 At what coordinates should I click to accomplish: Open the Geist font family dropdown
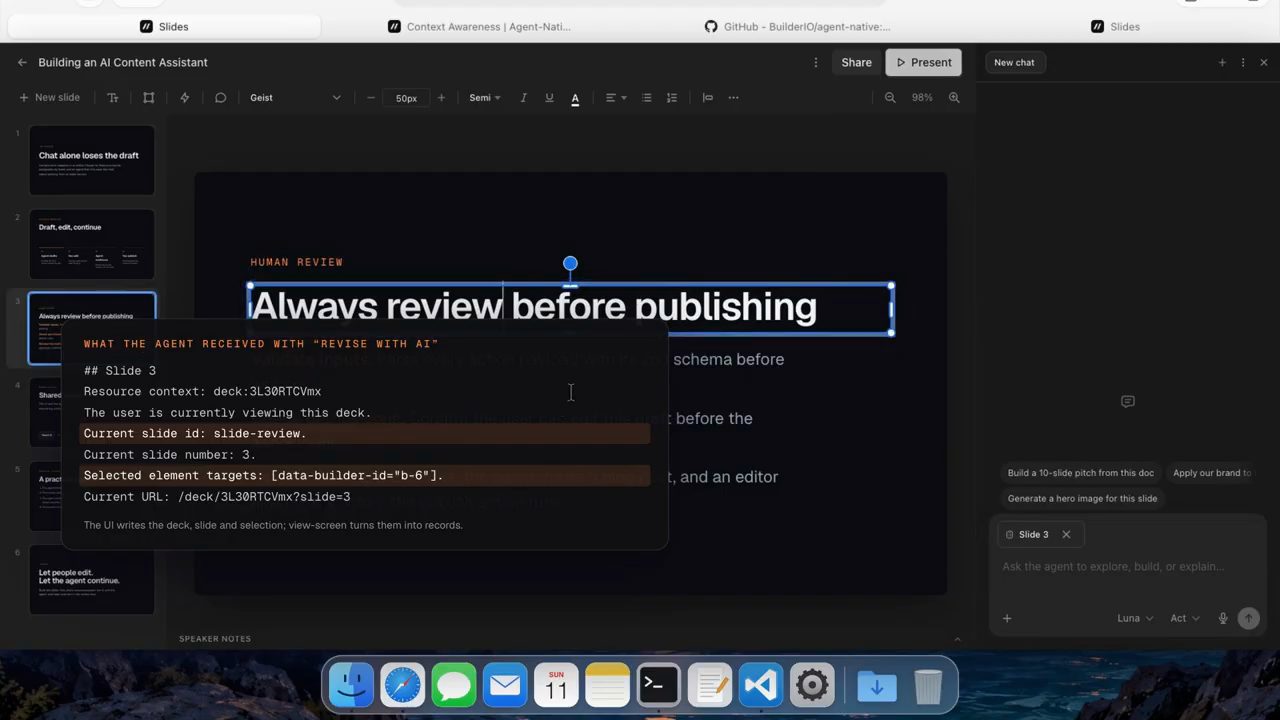tap(295, 98)
